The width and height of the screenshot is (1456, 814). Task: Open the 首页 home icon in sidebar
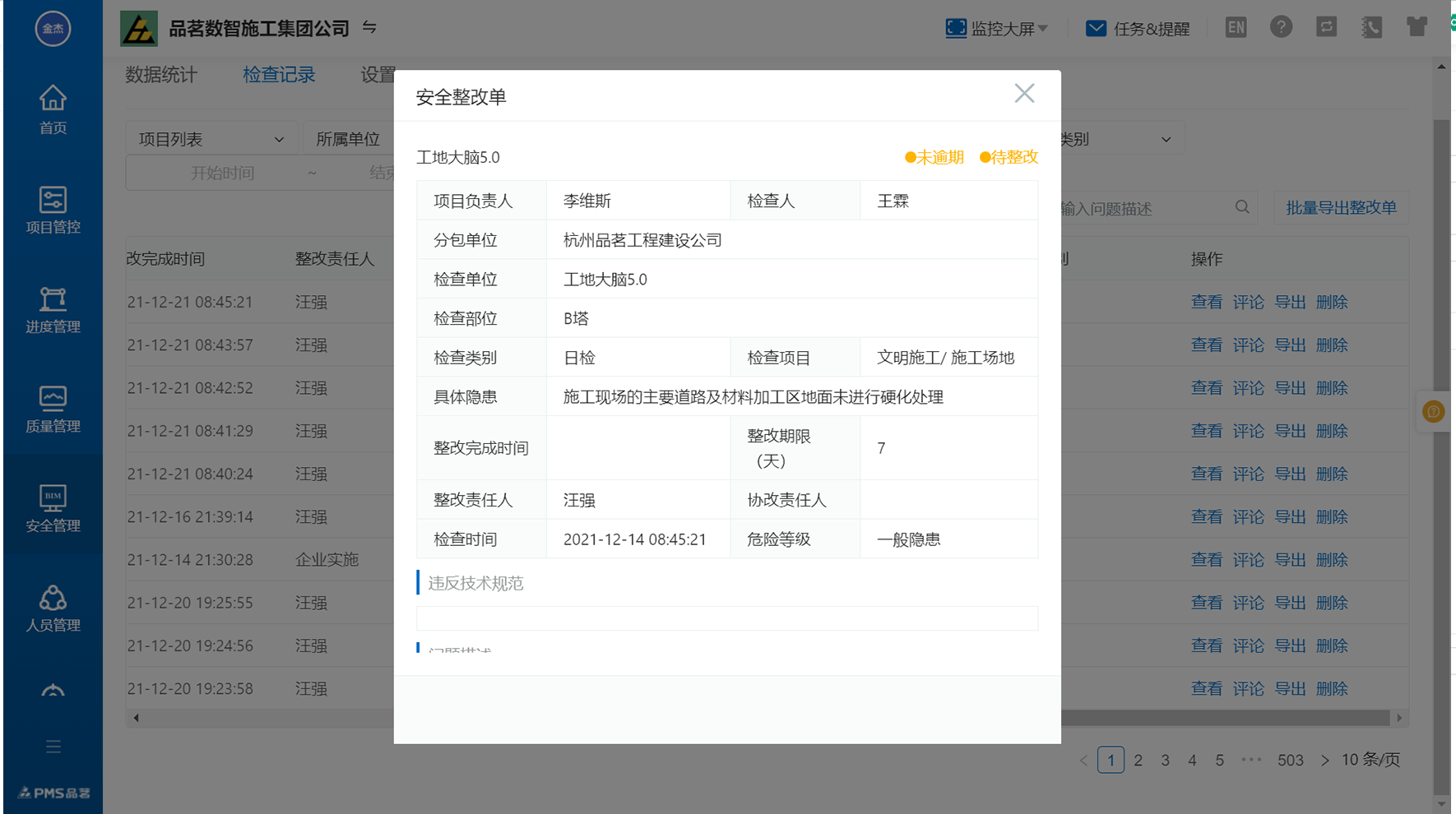(x=53, y=109)
